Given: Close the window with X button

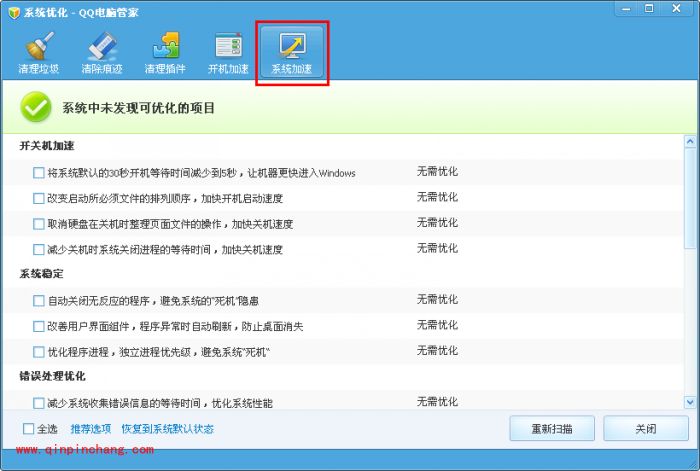Looking at the screenshot, I should [x=677, y=9].
